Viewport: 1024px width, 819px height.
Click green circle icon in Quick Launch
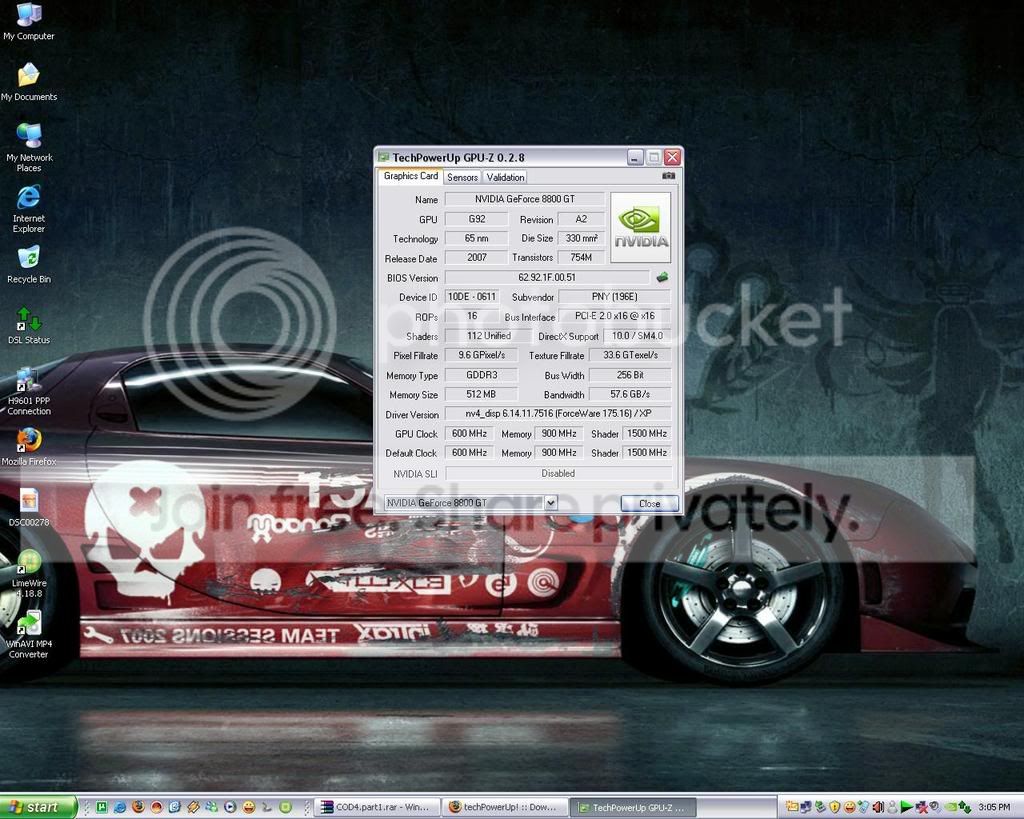coord(285,807)
